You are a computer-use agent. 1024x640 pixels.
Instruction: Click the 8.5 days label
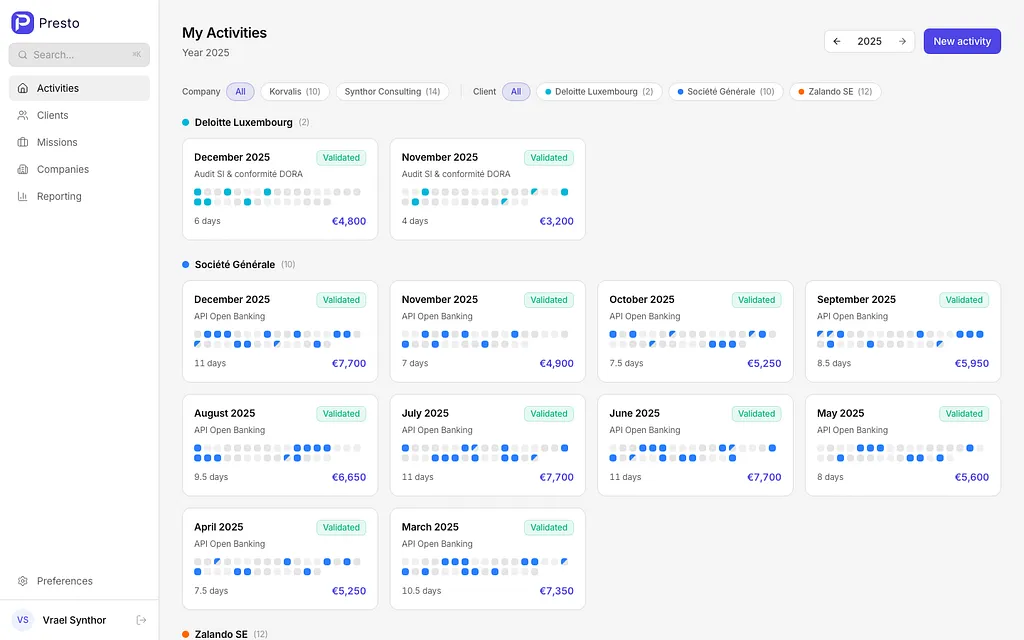click(834, 364)
